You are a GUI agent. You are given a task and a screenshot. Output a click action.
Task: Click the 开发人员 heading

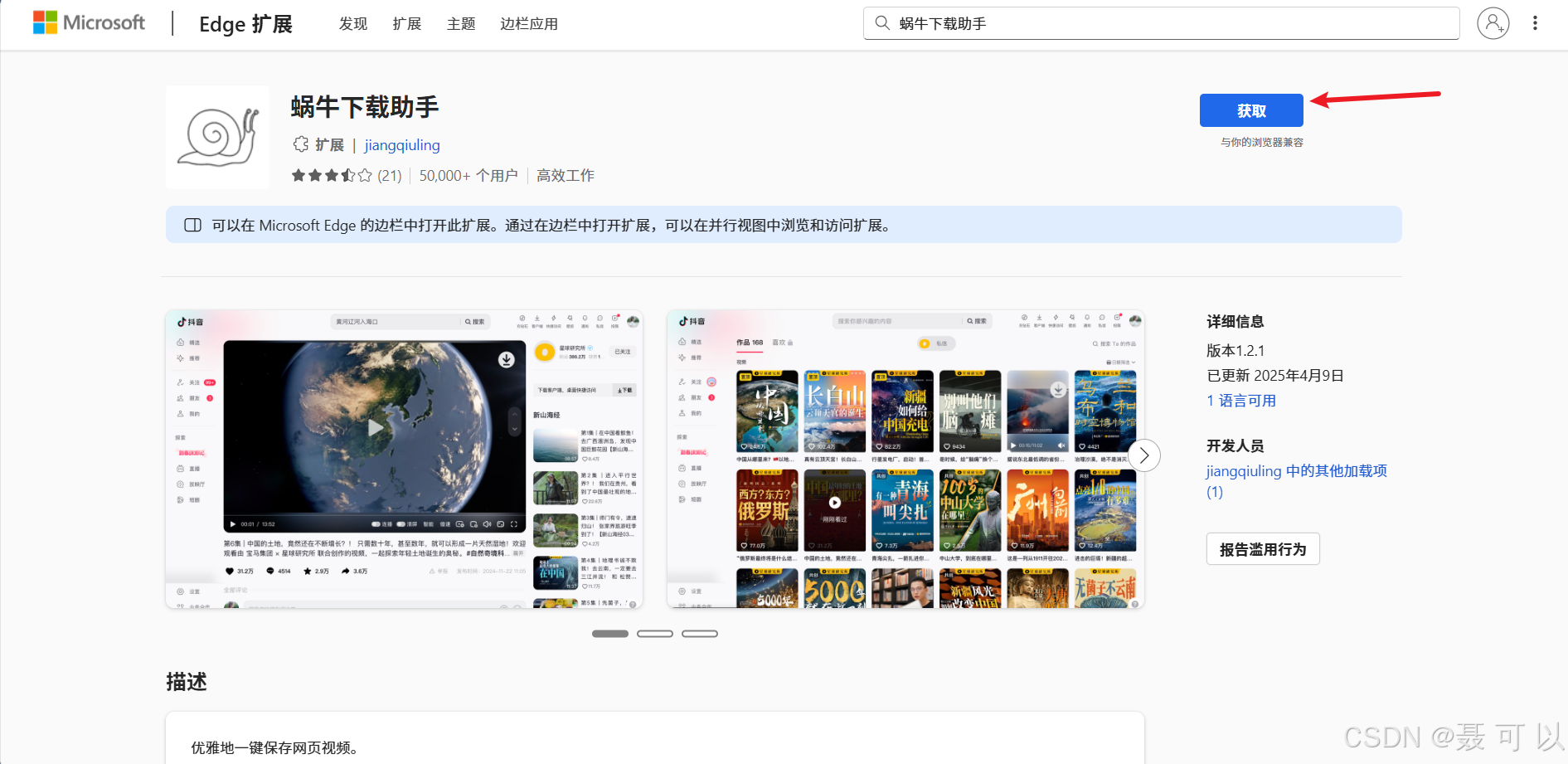coord(1235,446)
